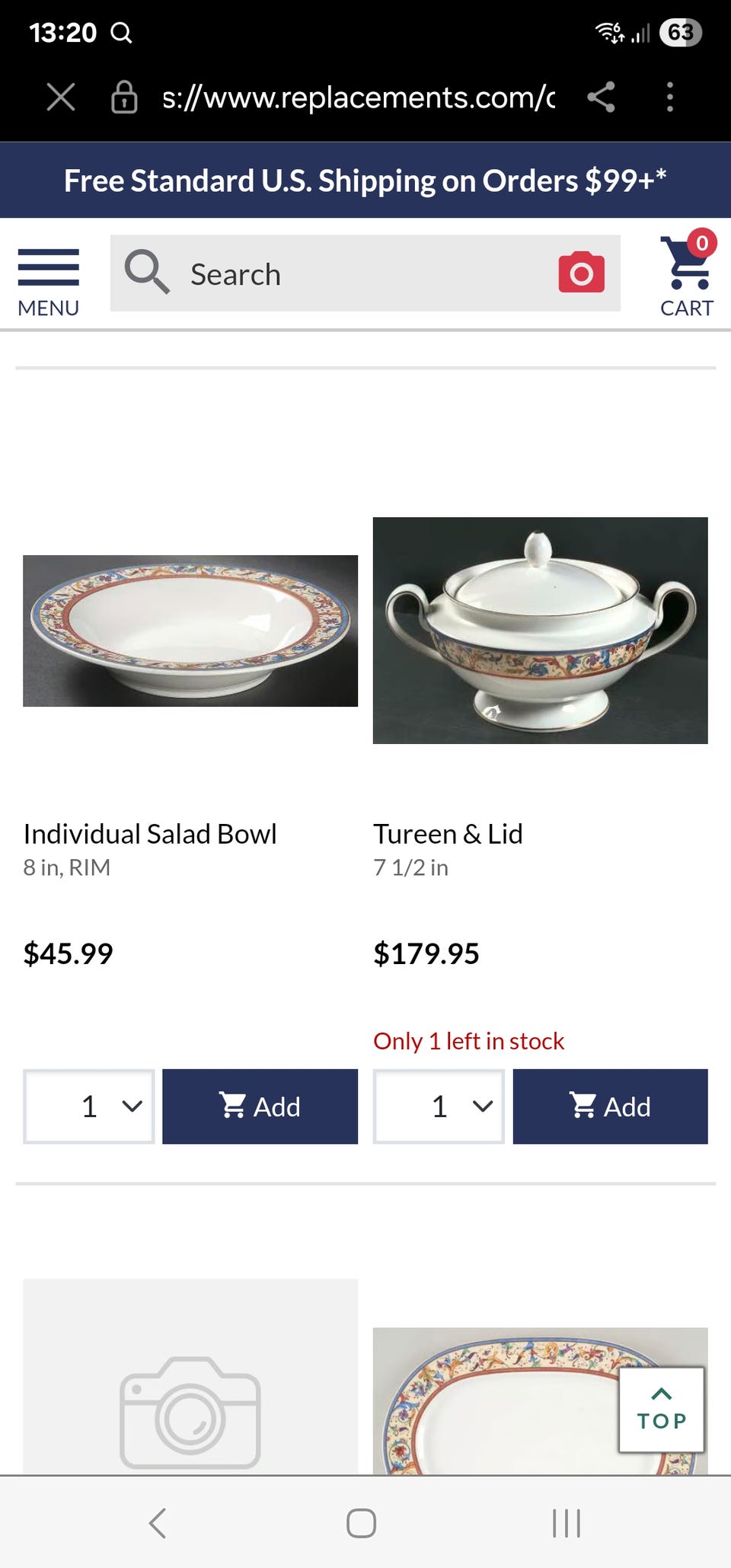Focus the Search input field
The height and width of the screenshot is (1568, 731).
click(365, 274)
